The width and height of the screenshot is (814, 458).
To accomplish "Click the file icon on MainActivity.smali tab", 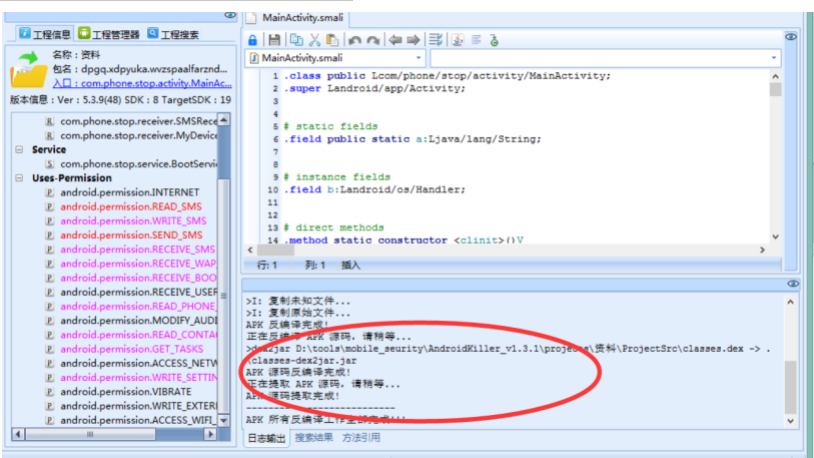I will [251, 18].
